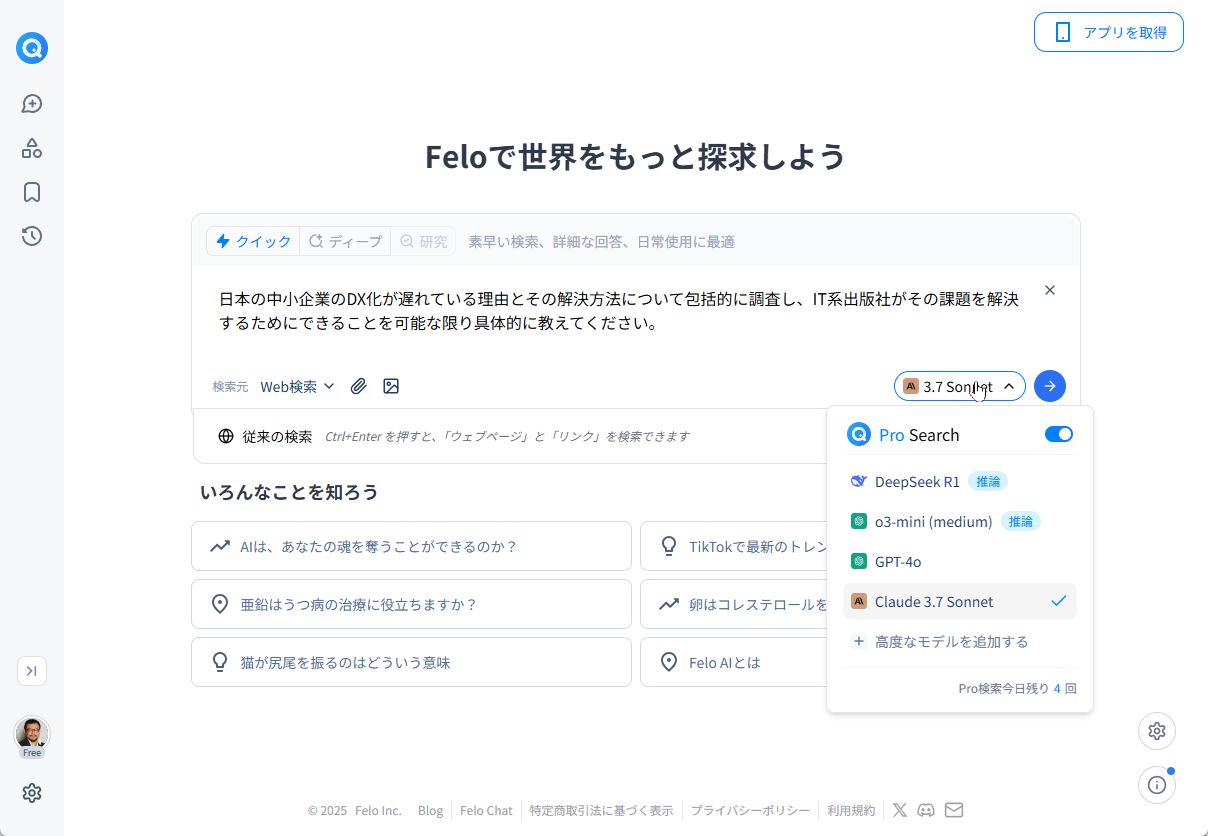1208x836 pixels.
Task: Toggle the Pro Search switch
Action: pyautogui.click(x=1059, y=434)
